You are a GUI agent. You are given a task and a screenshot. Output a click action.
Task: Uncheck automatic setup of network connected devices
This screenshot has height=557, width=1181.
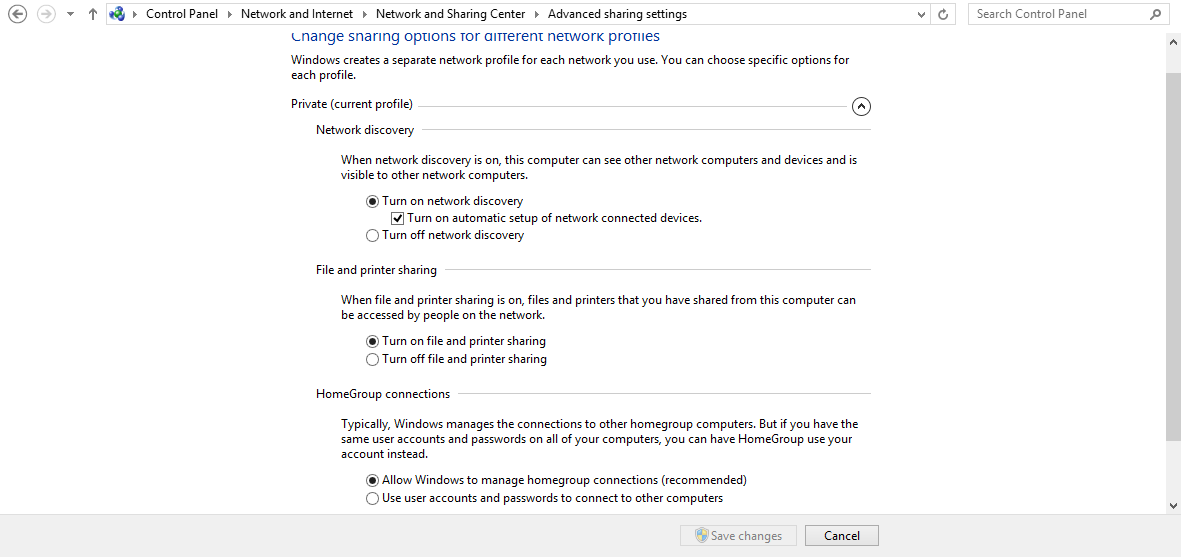coord(398,218)
